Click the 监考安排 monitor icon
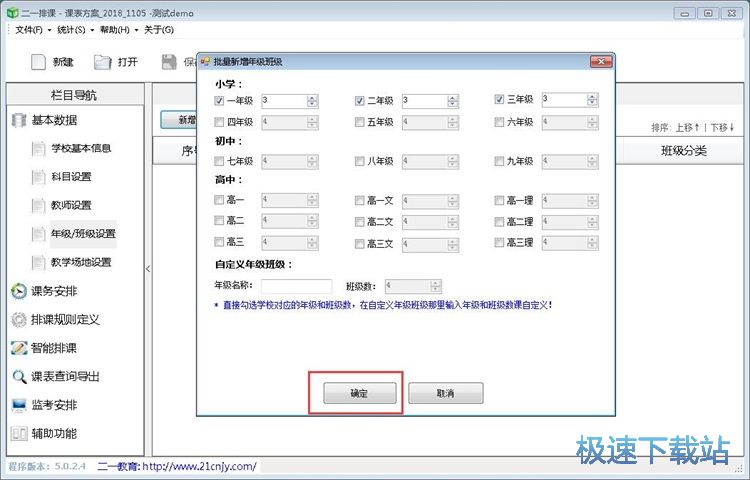750x480 pixels. pyautogui.click(x=19, y=405)
